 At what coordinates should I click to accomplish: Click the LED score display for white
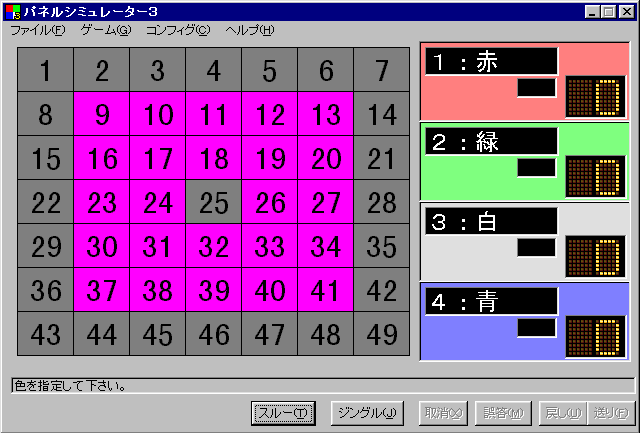(595, 257)
